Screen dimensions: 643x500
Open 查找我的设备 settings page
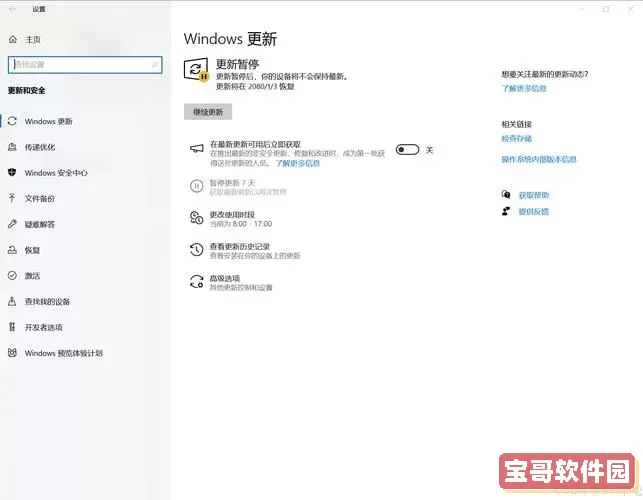47,301
